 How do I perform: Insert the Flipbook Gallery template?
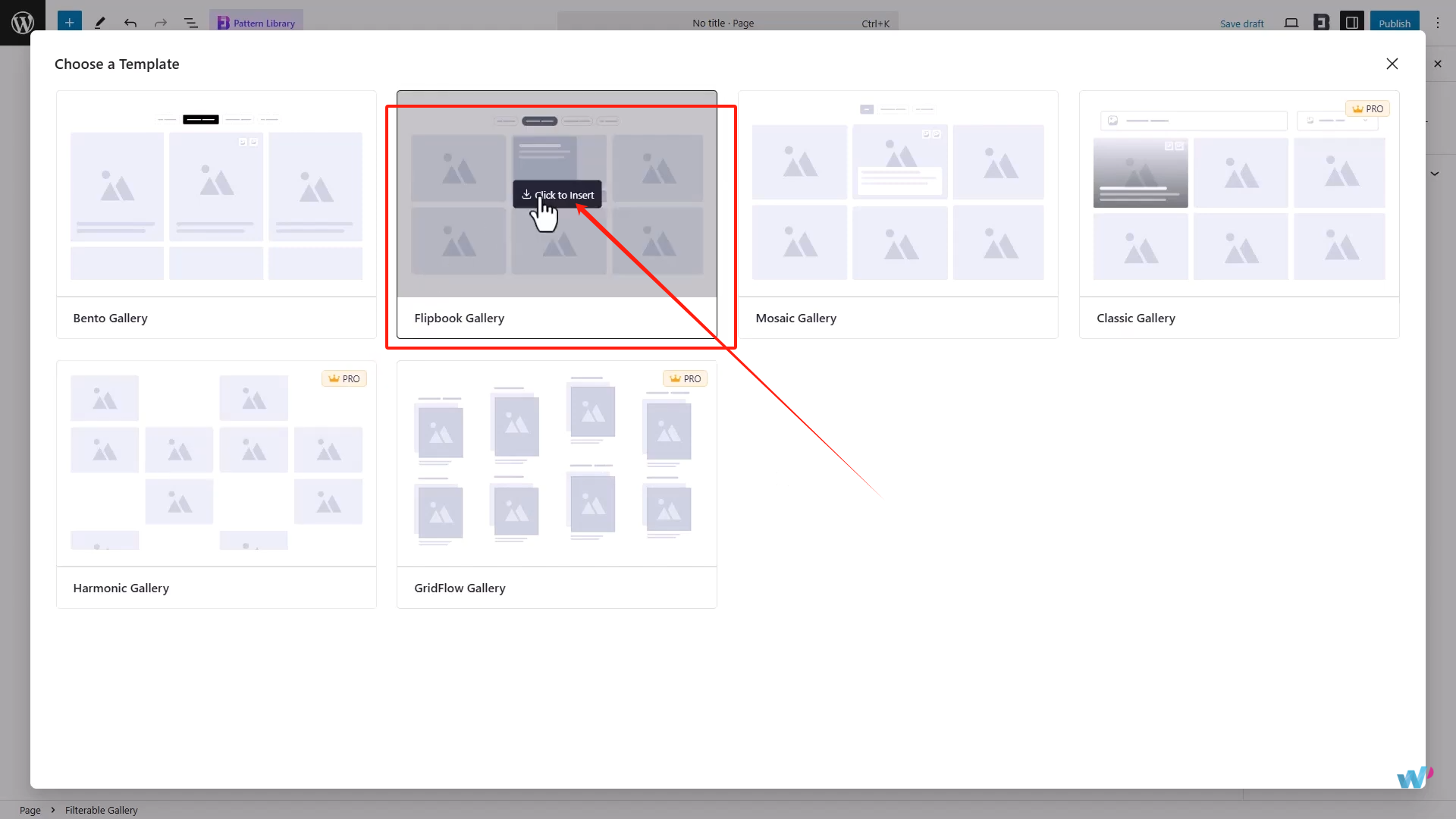[557, 194]
